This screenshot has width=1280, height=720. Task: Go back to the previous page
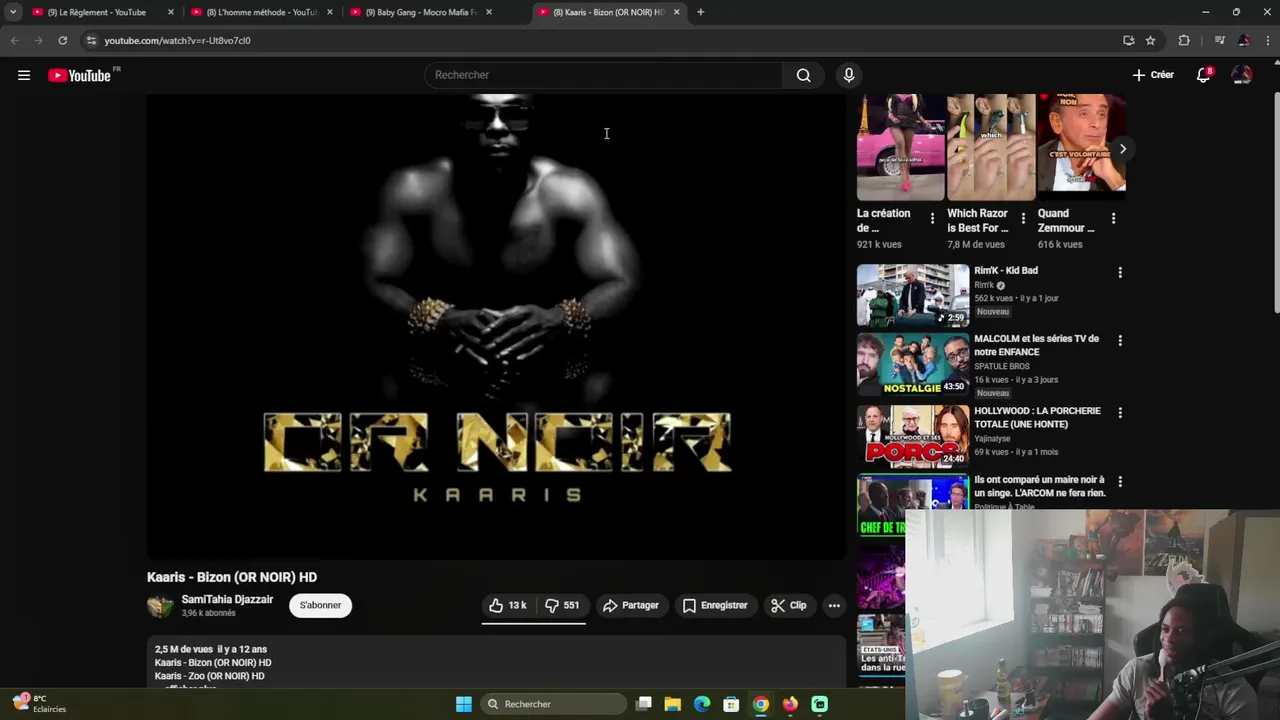[x=14, y=40]
